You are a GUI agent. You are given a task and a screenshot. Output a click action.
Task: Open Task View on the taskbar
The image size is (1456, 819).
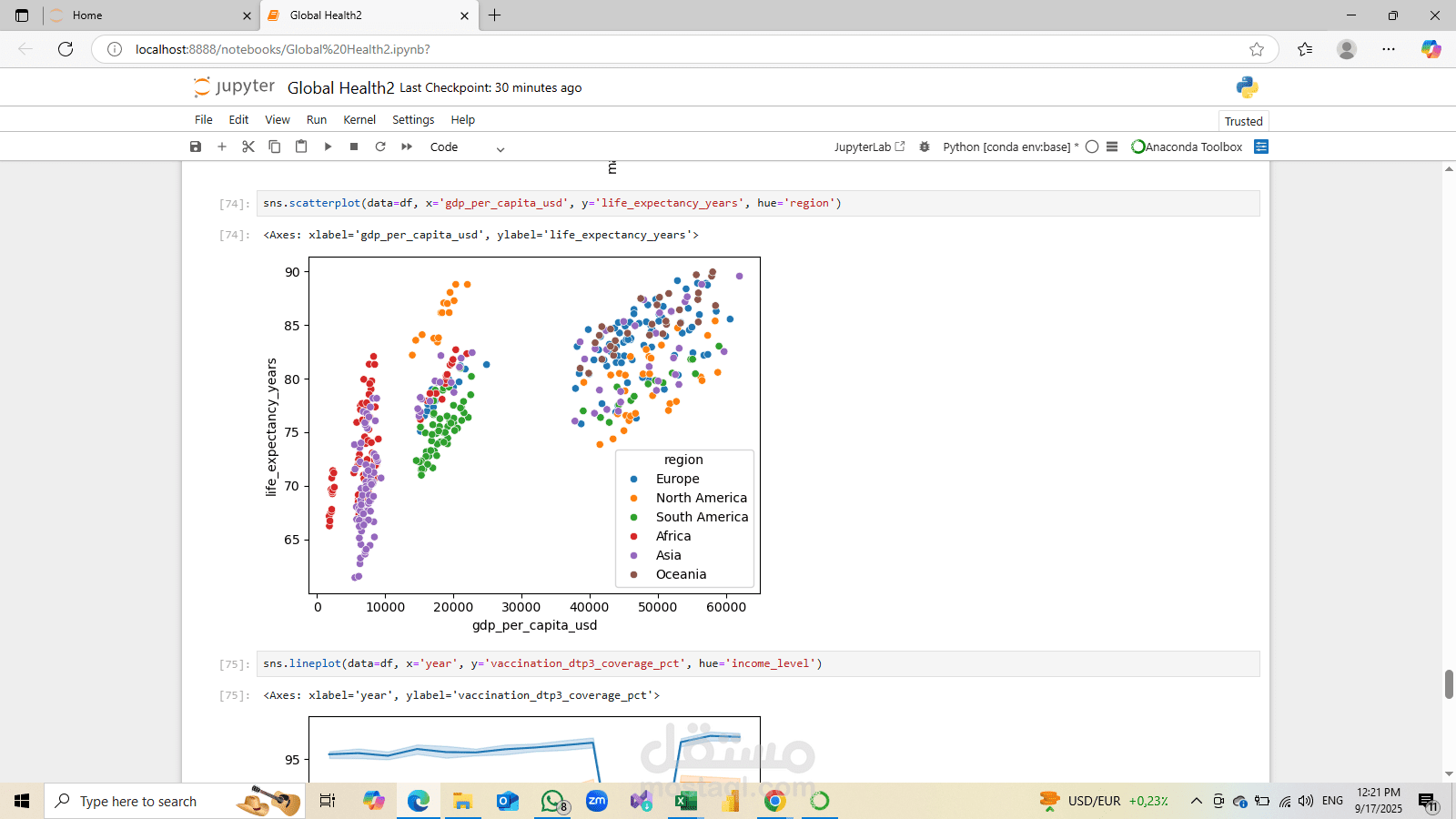pos(328,801)
